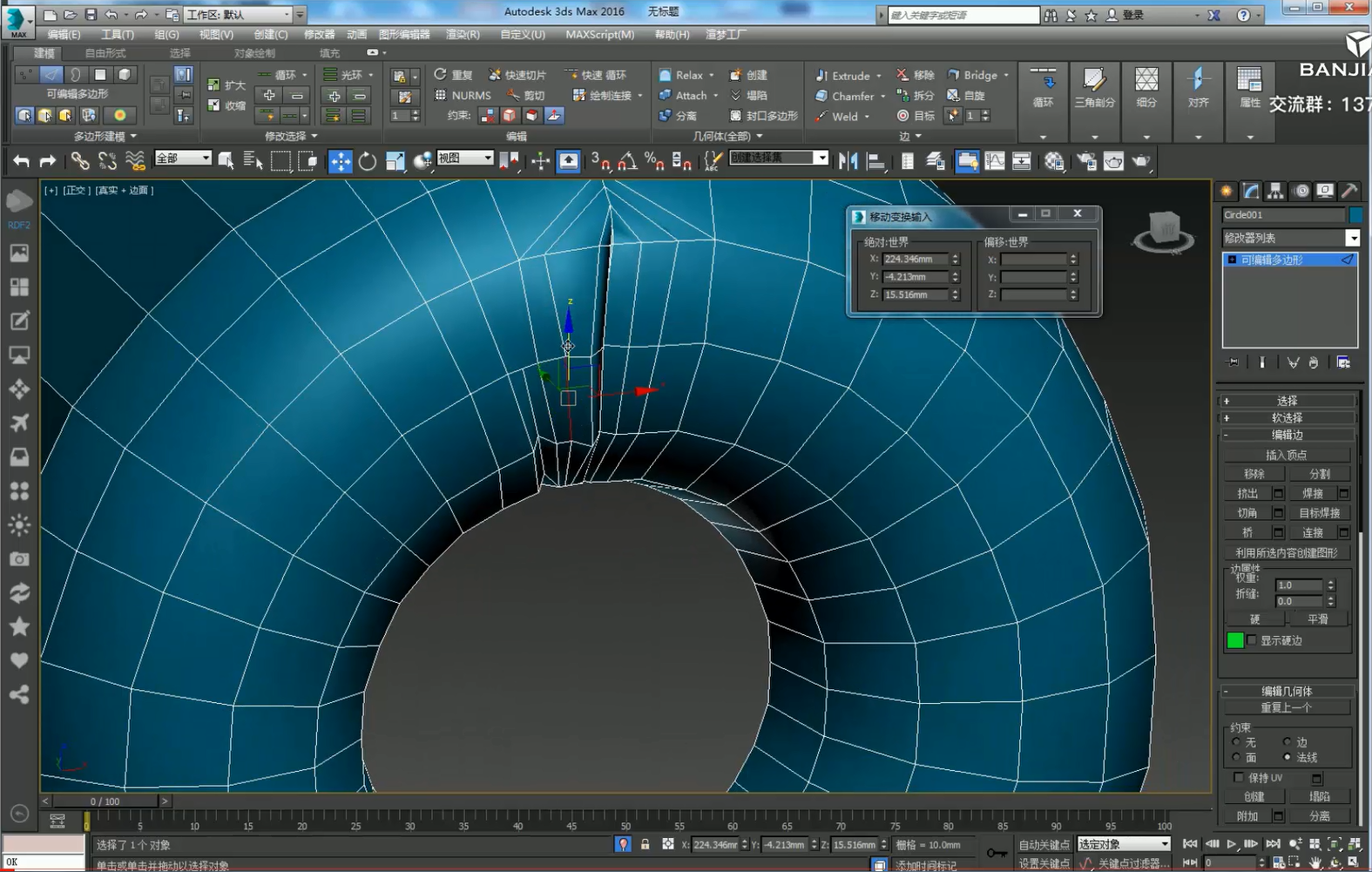Open the Material Editor icon

click(1054, 161)
